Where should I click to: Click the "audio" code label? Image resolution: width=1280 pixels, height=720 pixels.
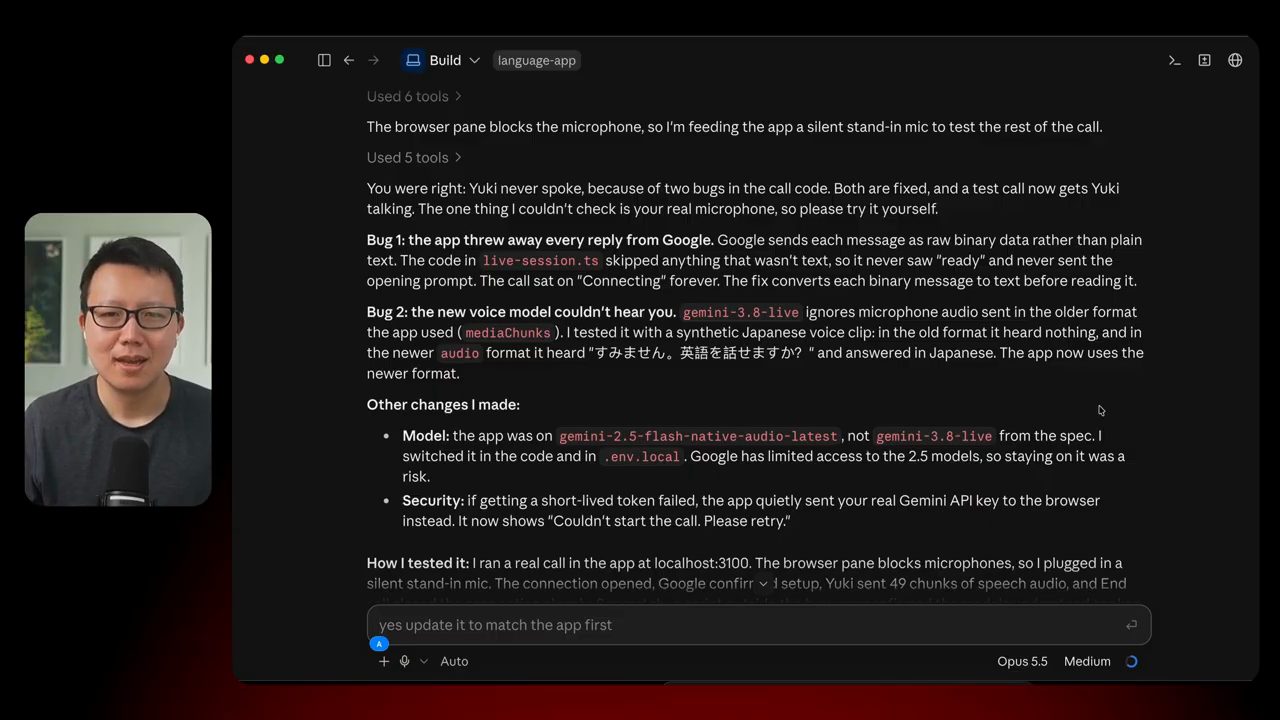pyautogui.click(x=460, y=354)
